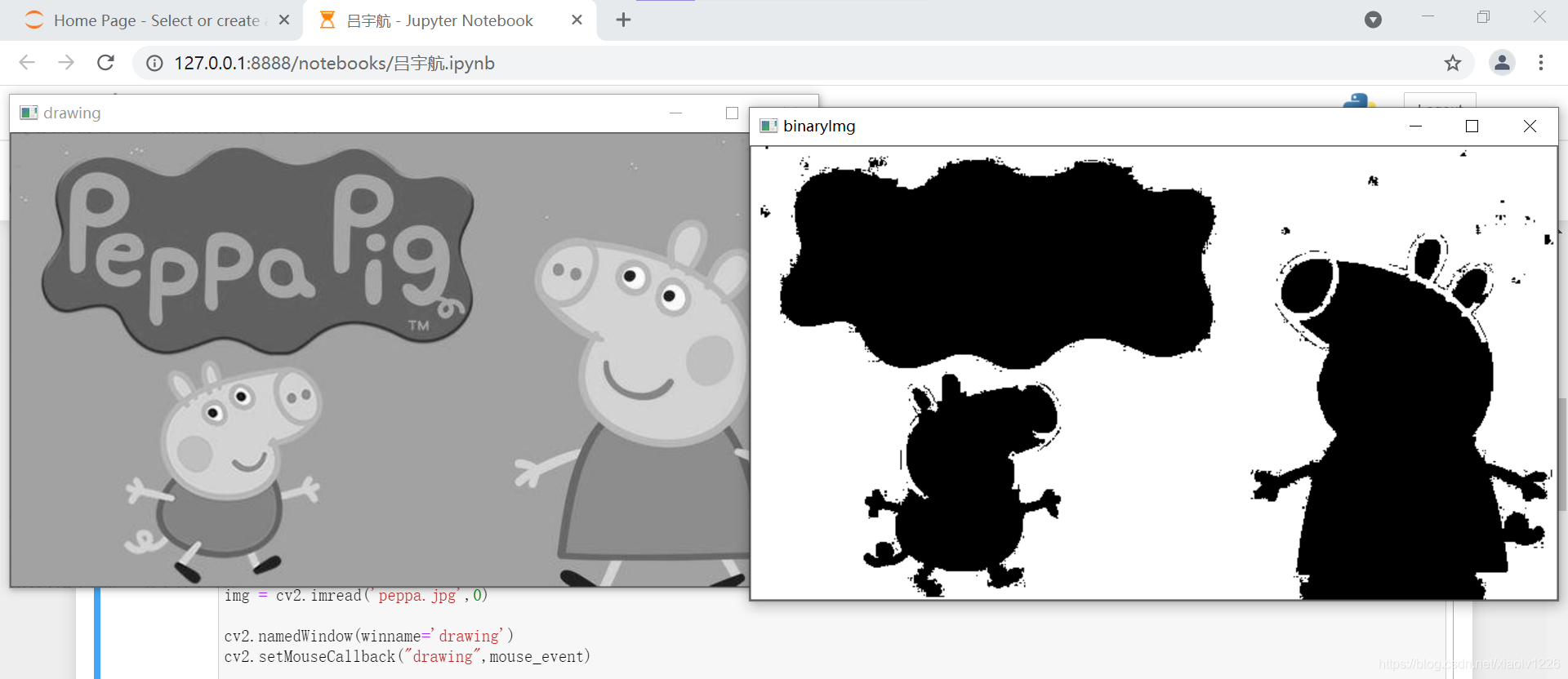The width and height of the screenshot is (1568, 679).
Task: Close the Home Page tab
Action: pyautogui.click(x=284, y=20)
